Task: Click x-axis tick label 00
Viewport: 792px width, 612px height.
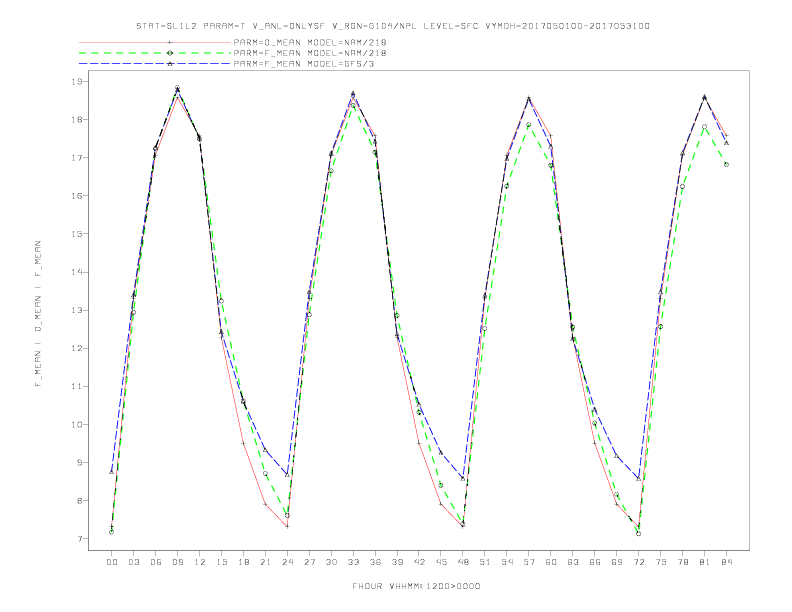Action: (112, 562)
